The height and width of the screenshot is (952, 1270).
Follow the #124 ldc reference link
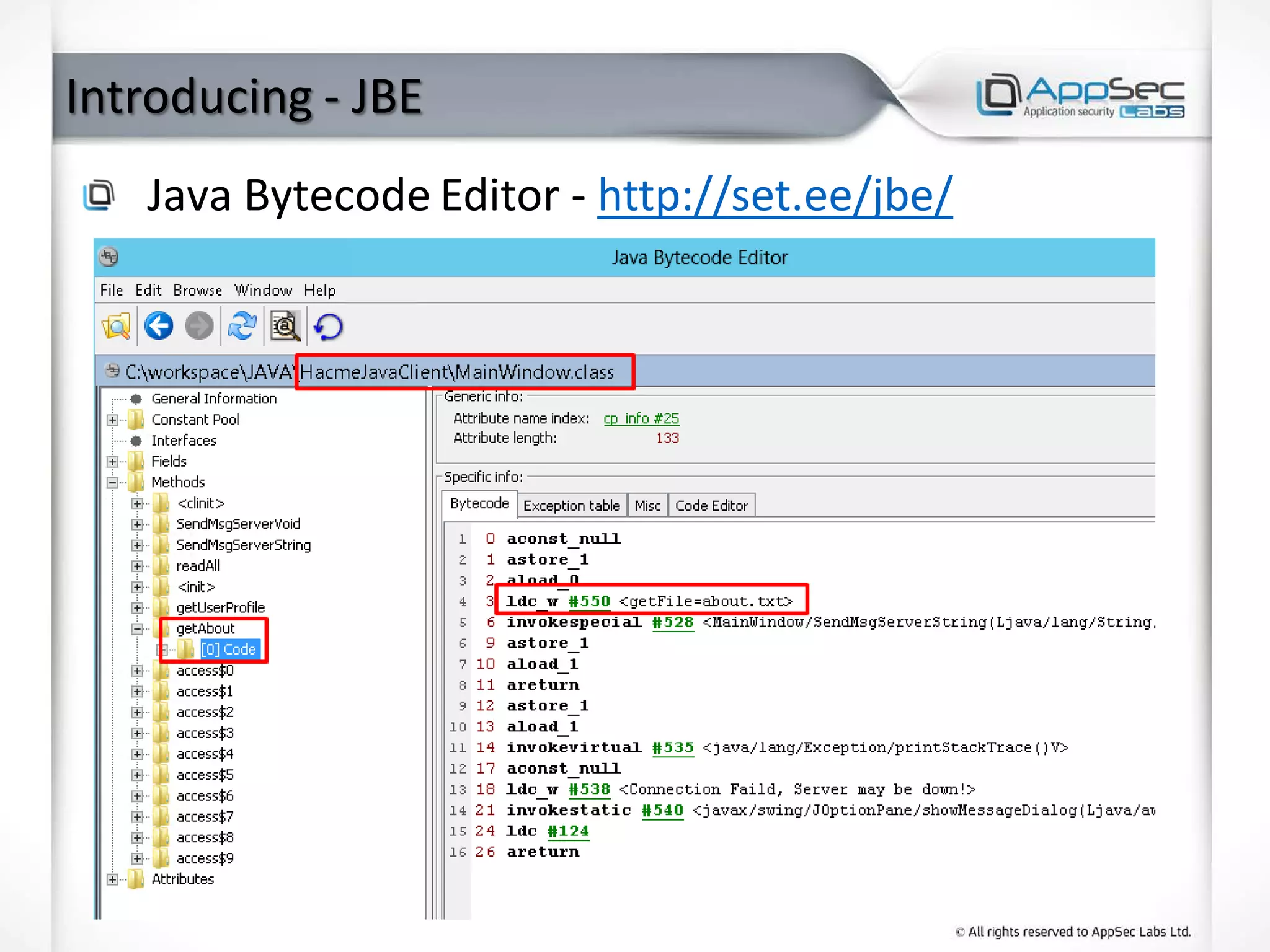point(568,831)
